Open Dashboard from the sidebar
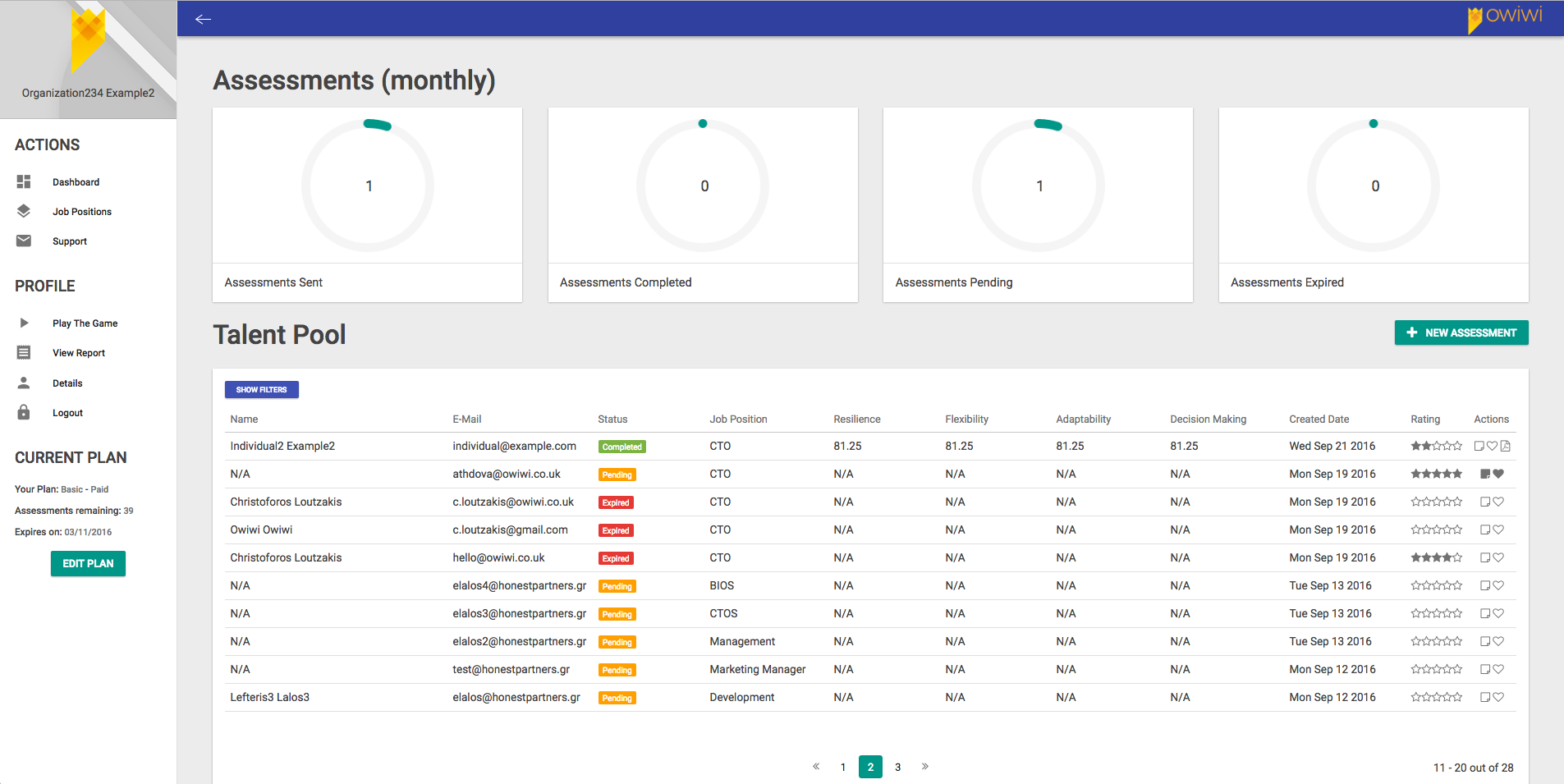This screenshot has height=784, width=1564. pyautogui.click(x=76, y=182)
